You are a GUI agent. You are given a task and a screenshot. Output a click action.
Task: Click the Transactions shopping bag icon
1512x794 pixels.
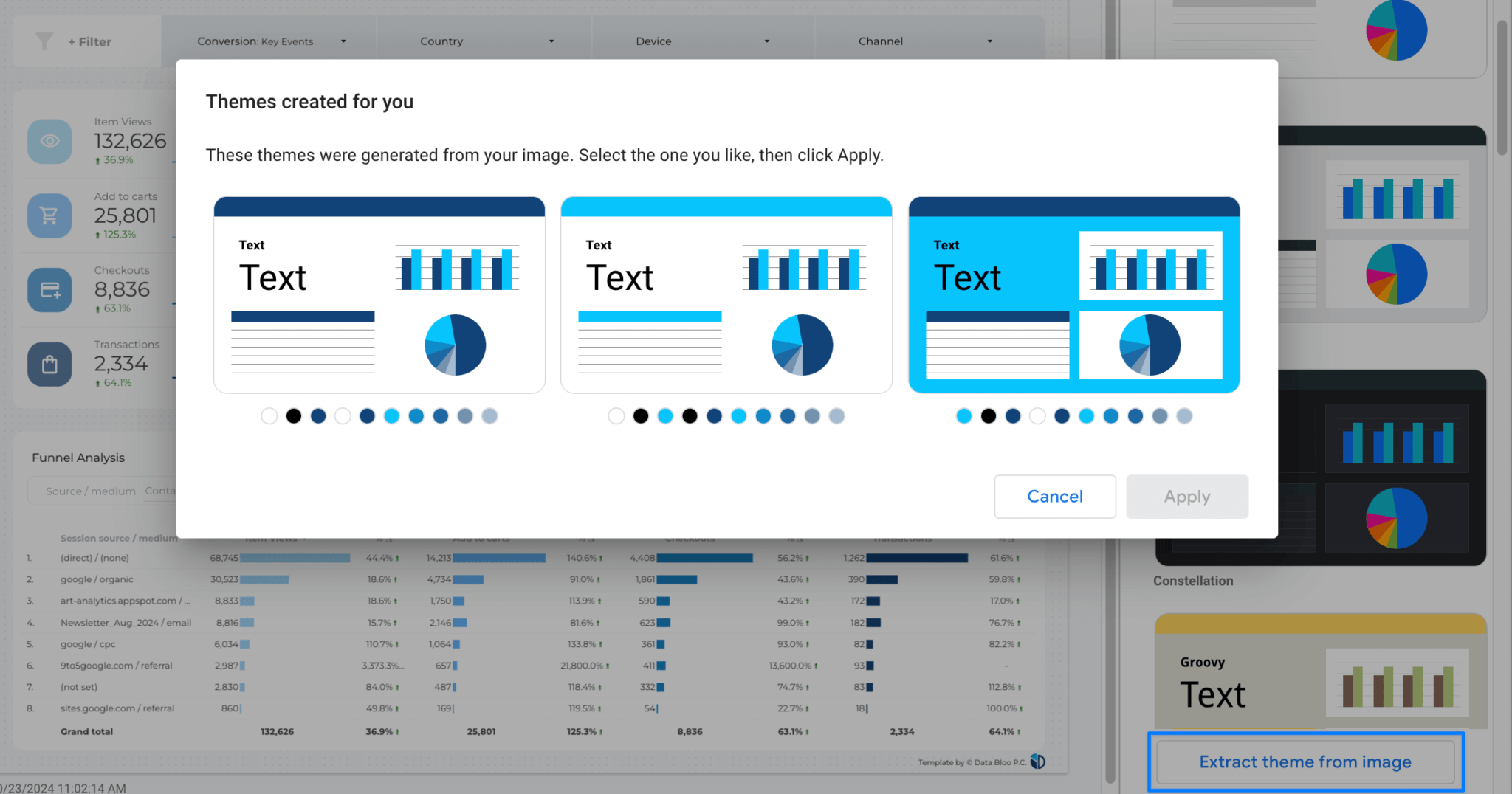pos(49,363)
